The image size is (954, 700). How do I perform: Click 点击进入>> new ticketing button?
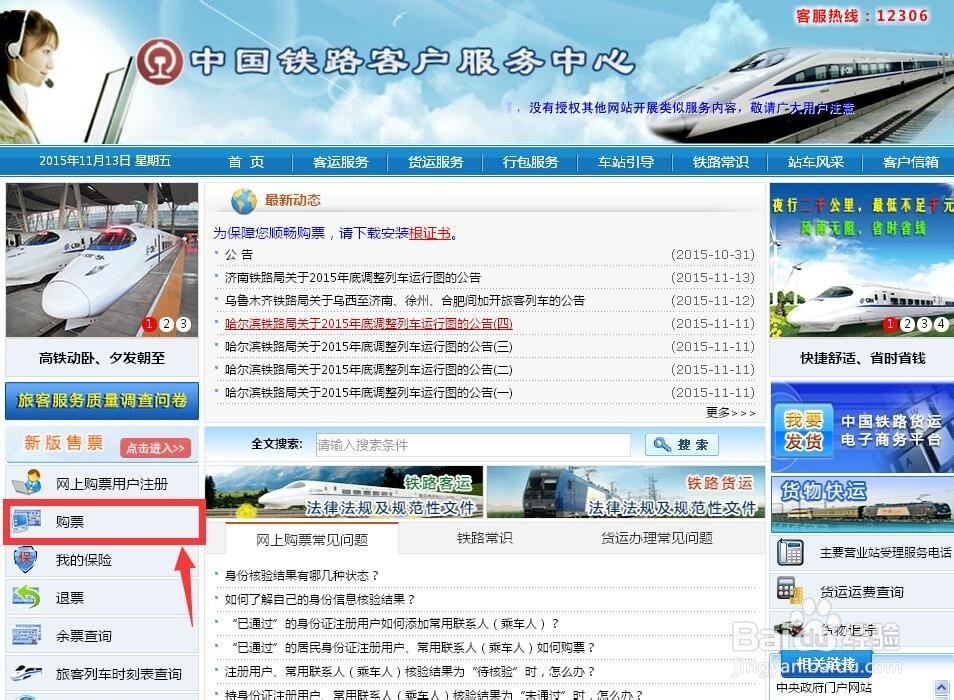click(x=155, y=448)
